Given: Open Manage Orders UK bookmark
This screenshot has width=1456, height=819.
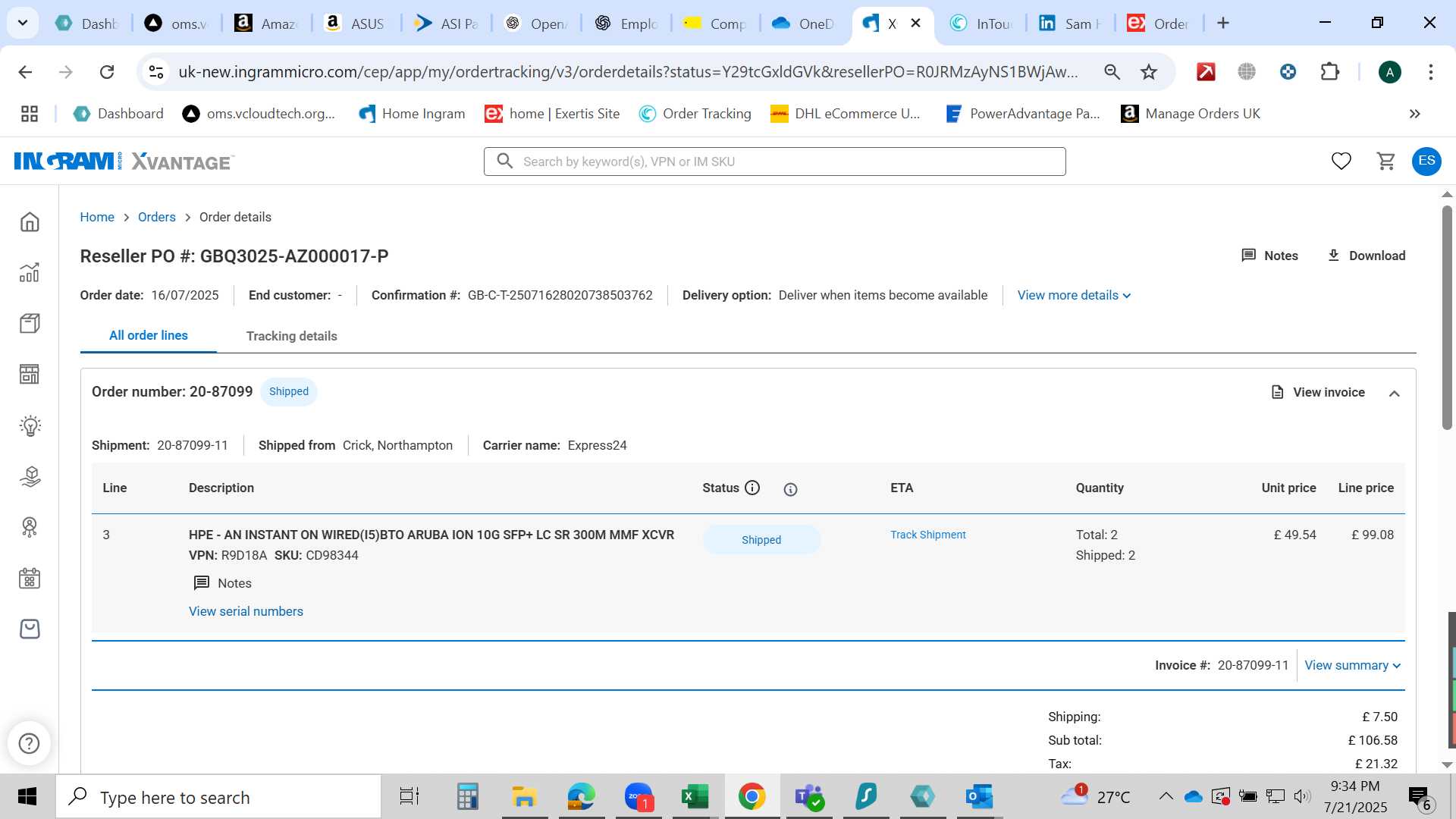Looking at the screenshot, I should pos(1191,114).
